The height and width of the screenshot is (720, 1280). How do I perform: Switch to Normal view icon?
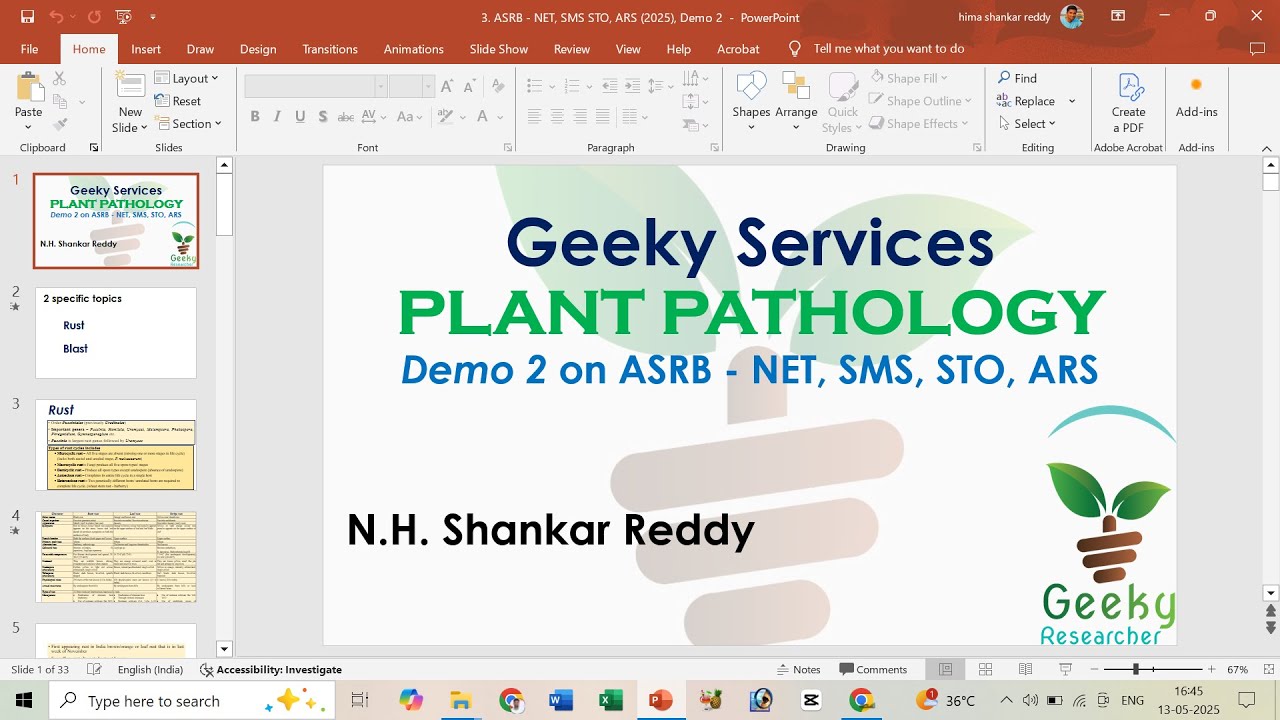pyautogui.click(x=945, y=670)
